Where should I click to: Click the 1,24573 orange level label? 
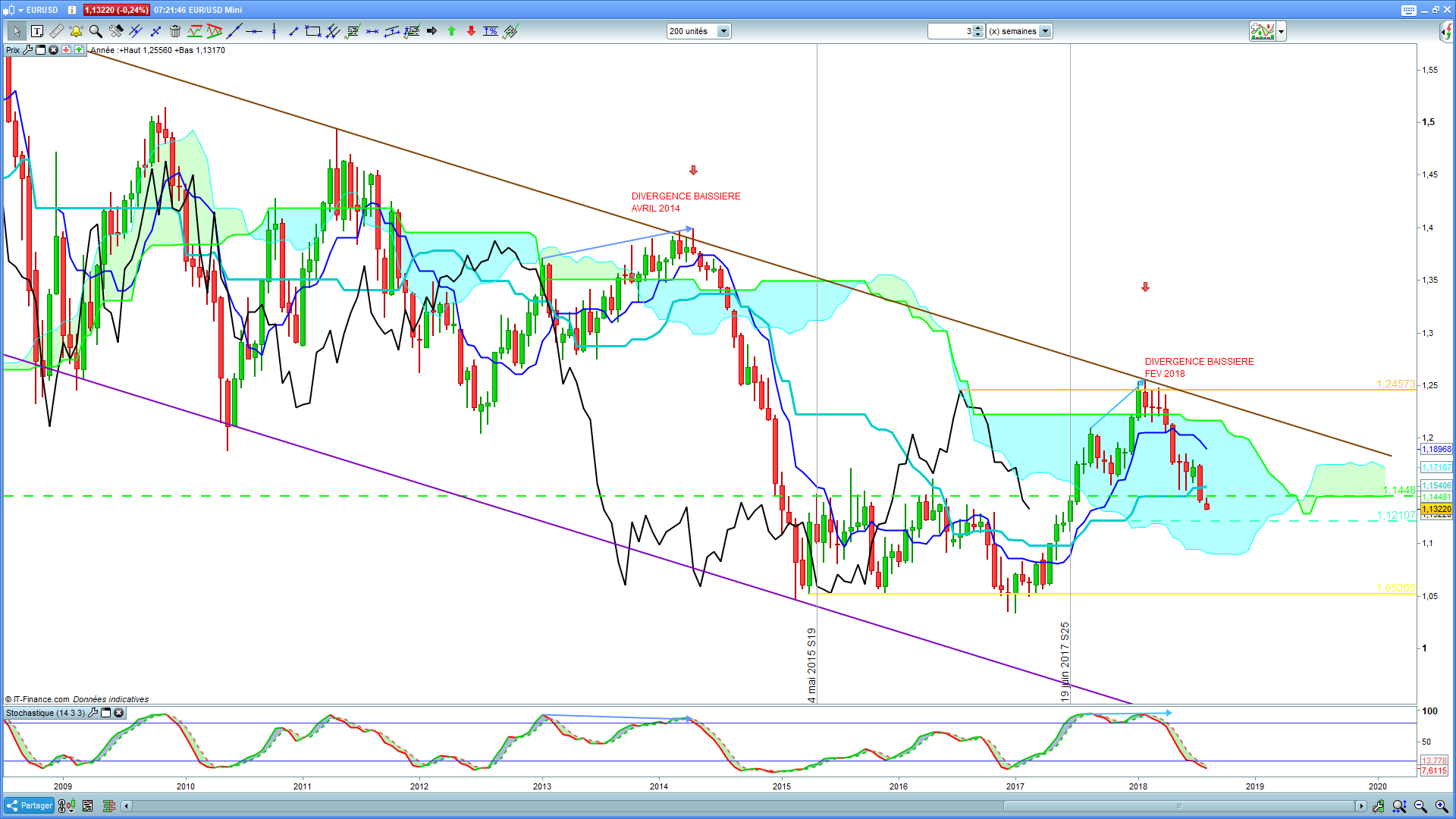coord(1395,384)
